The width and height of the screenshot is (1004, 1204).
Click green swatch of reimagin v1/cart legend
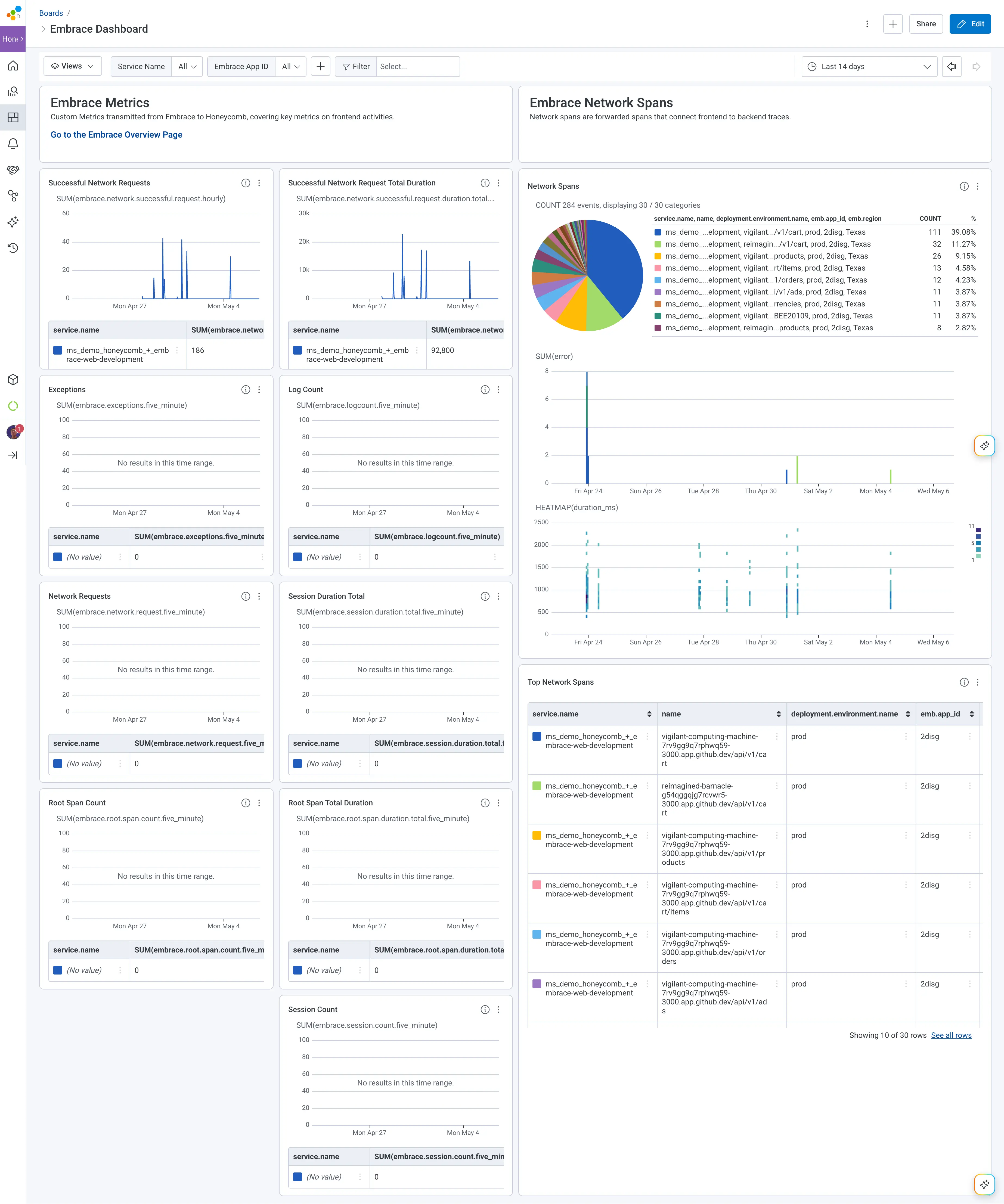(658, 244)
